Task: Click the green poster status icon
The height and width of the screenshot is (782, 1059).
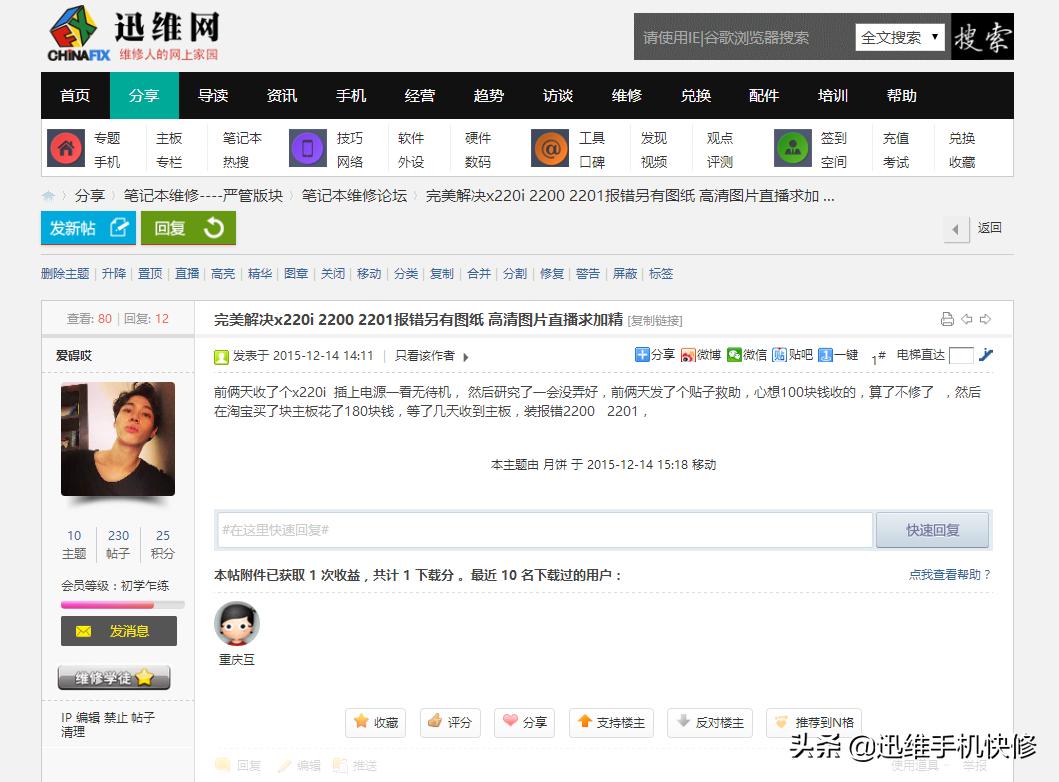Action: [x=221, y=357]
